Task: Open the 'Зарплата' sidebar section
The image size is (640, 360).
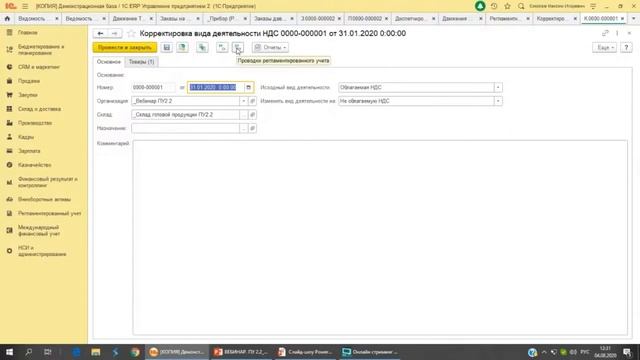Action: point(29,151)
